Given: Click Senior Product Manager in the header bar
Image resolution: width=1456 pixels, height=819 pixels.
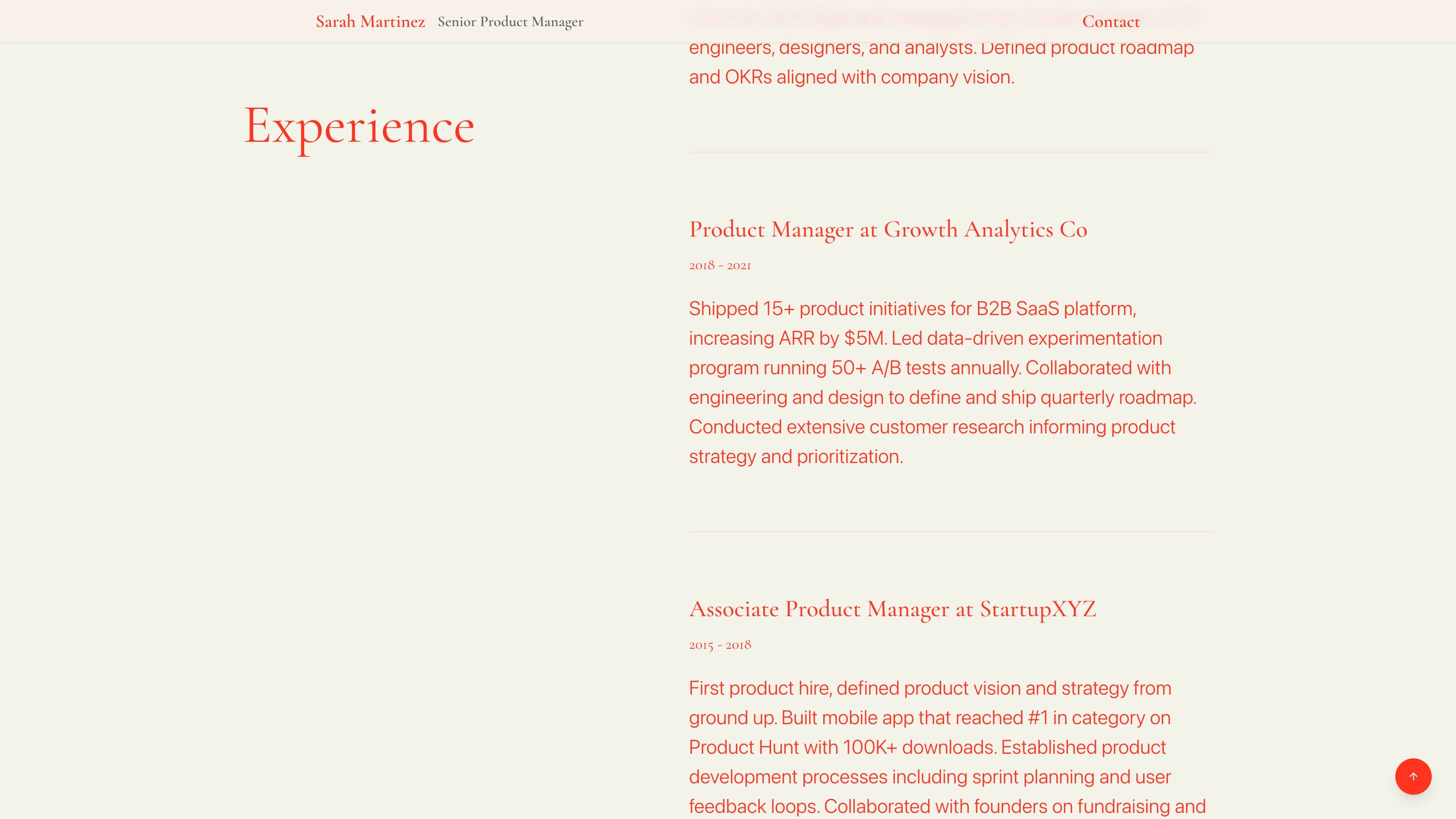Looking at the screenshot, I should click(510, 22).
